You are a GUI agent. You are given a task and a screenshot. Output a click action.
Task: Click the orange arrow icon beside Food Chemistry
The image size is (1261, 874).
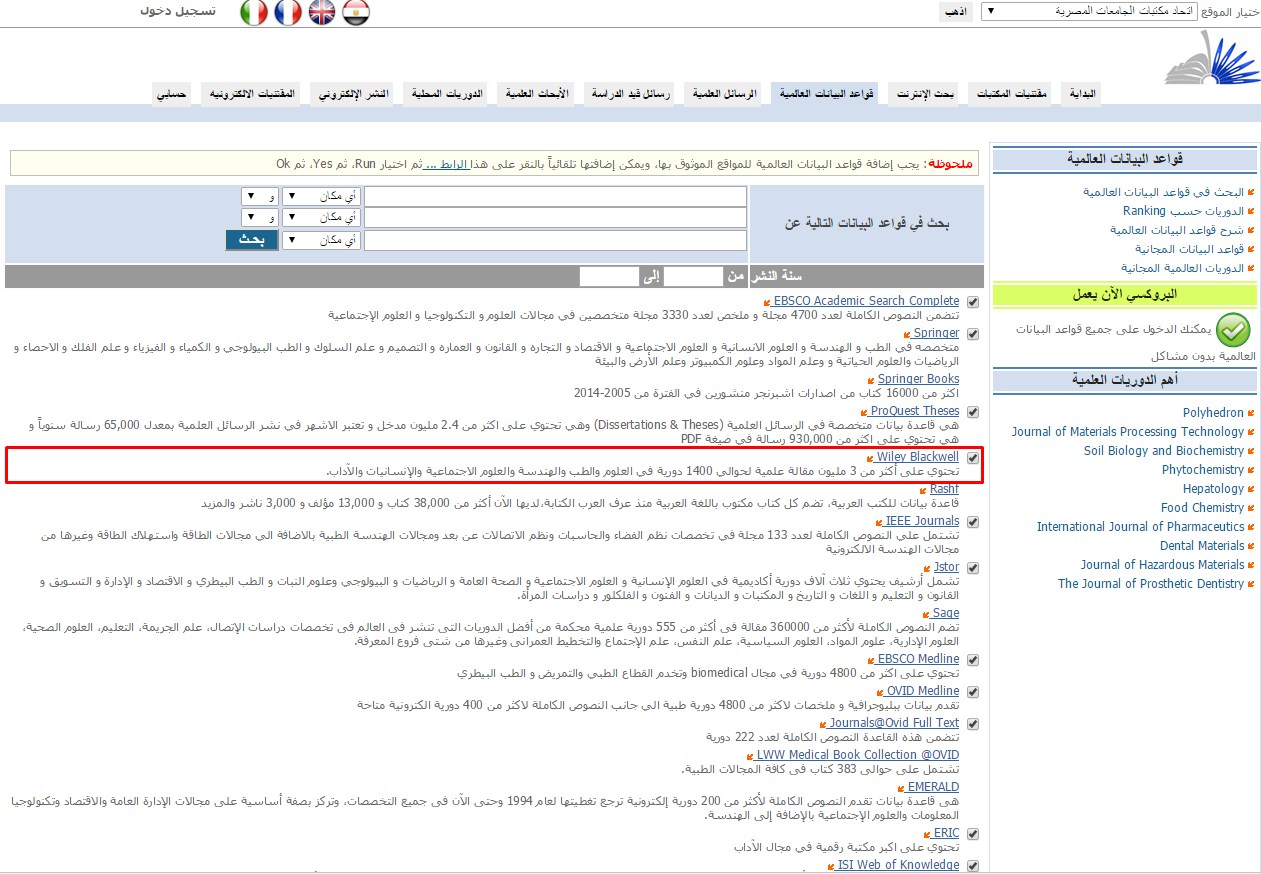point(1251,508)
